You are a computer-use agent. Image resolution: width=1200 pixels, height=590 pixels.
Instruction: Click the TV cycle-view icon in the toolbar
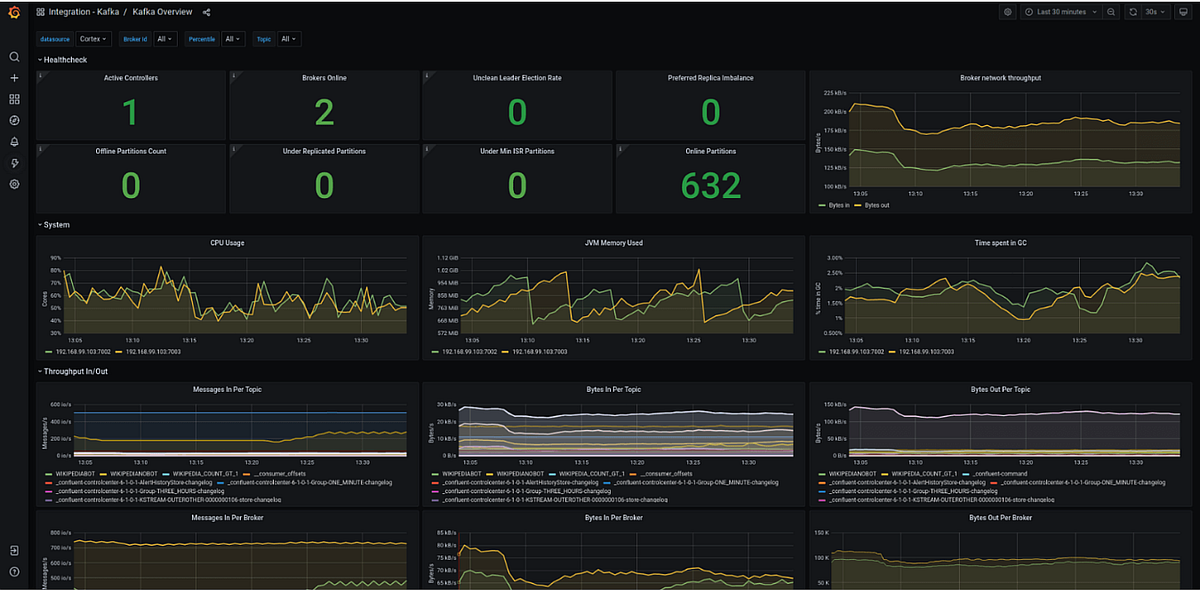[1185, 11]
